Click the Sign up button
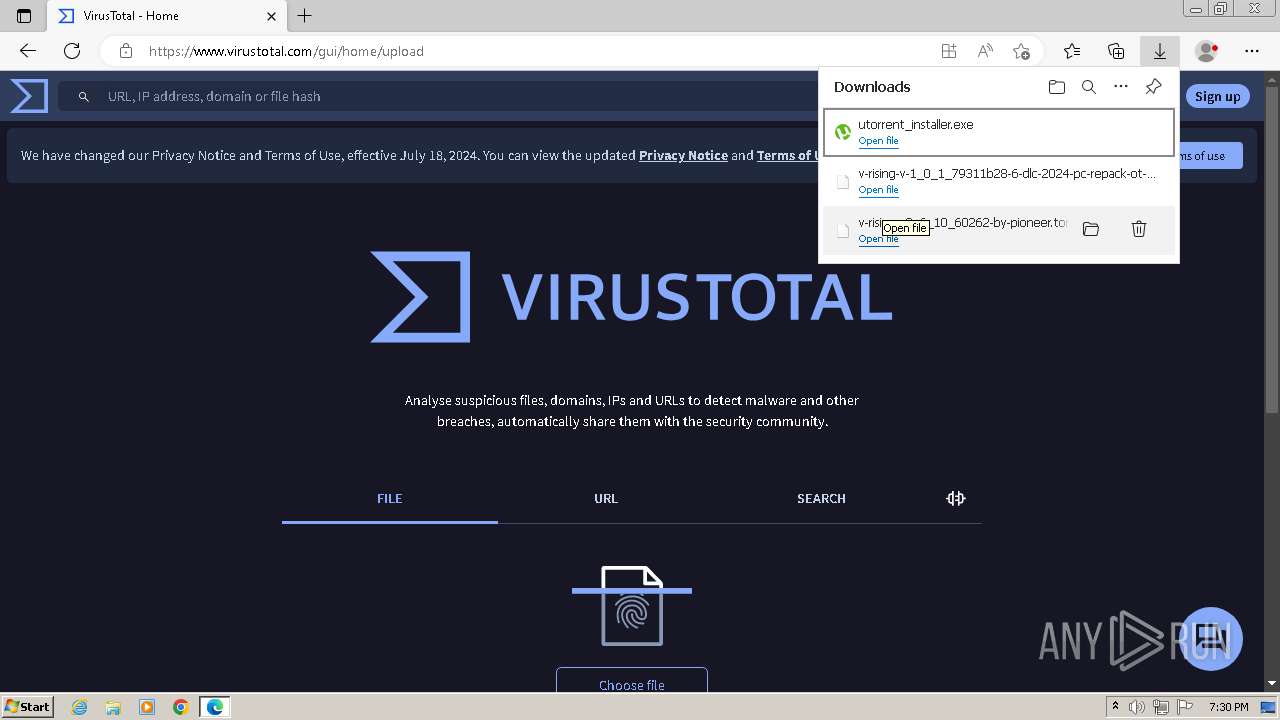The width and height of the screenshot is (1280, 720). tap(1217, 96)
